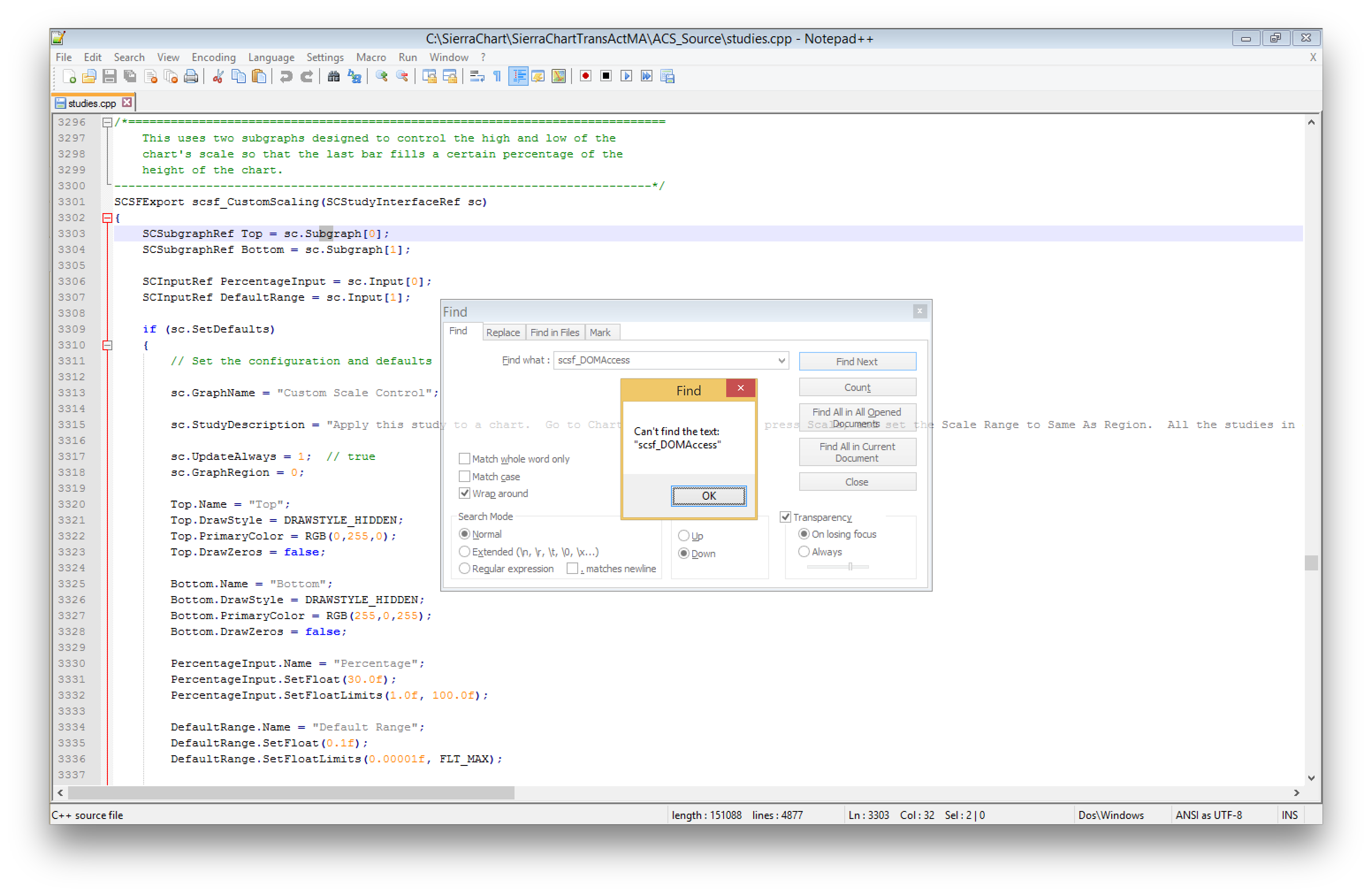
Task: Click the Redo toolbar icon
Action: (307, 76)
